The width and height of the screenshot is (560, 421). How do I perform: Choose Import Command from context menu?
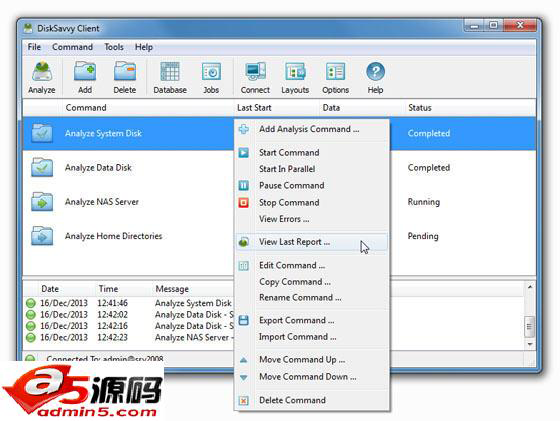pos(298,337)
